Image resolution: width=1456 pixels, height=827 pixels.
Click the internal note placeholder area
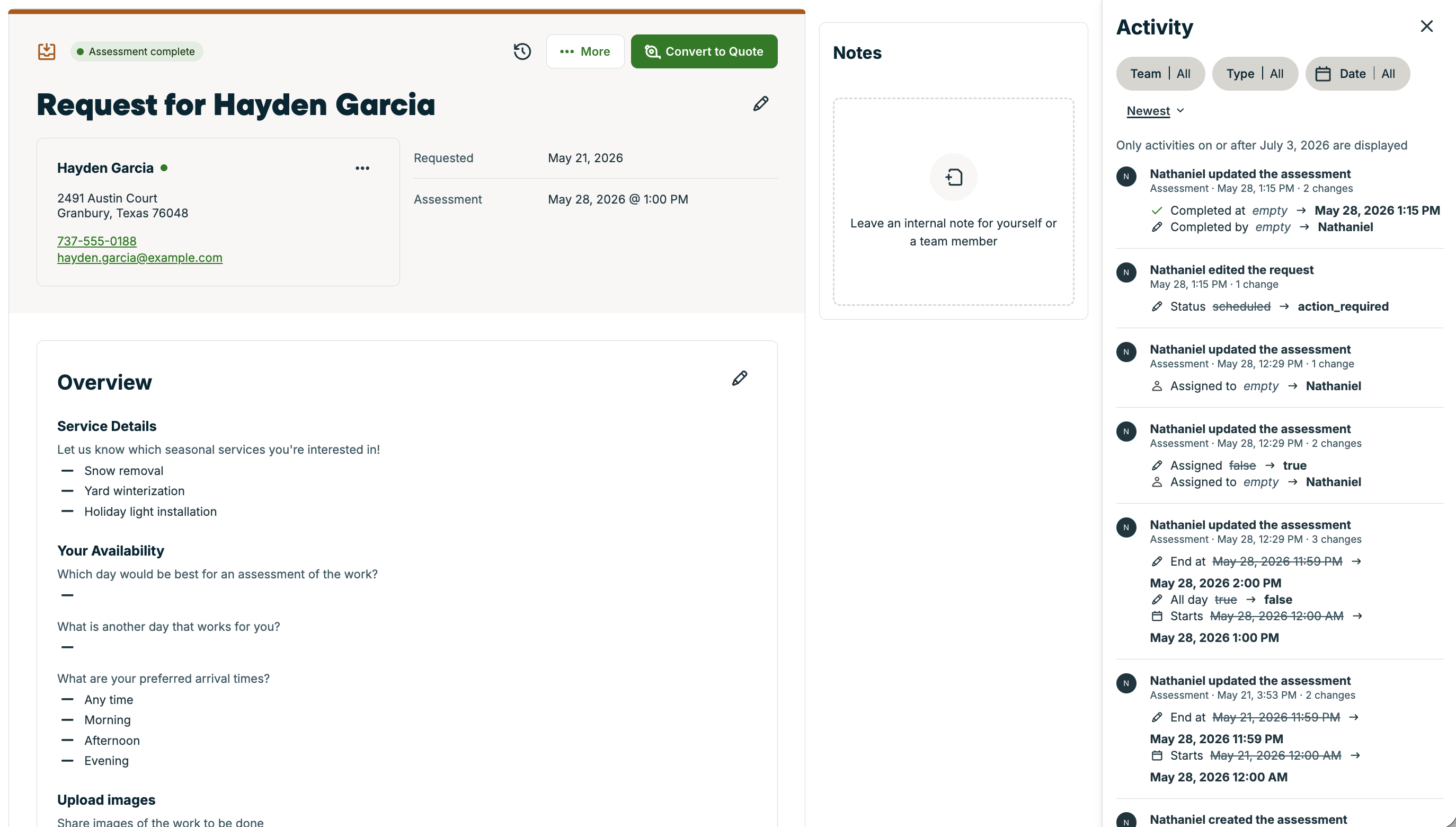(x=954, y=201)
